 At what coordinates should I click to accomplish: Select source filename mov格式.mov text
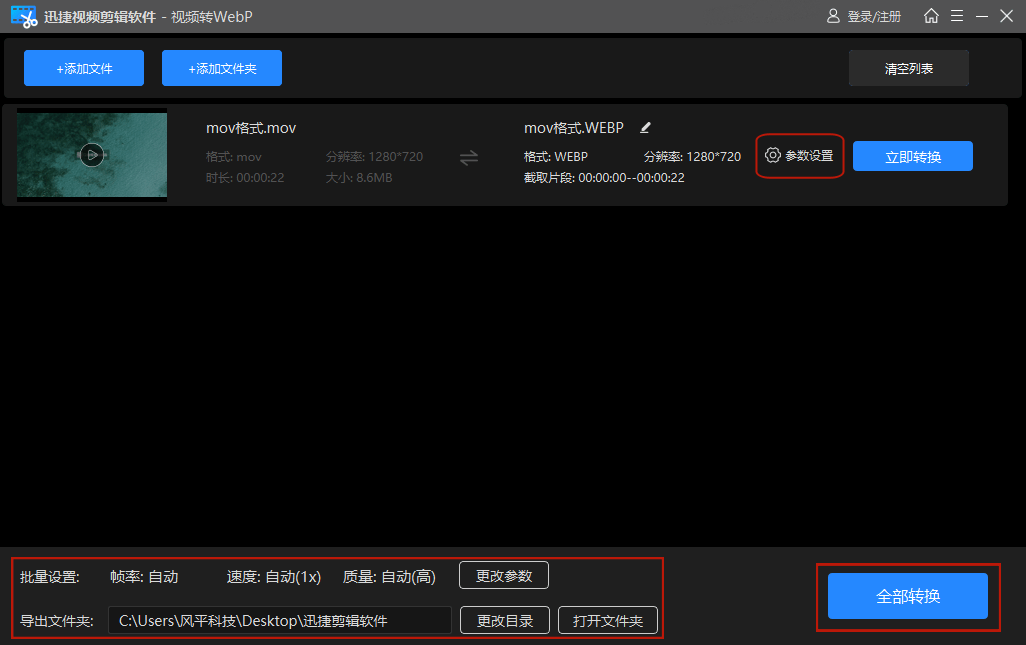pyautogui.click(x=251, y=128)
